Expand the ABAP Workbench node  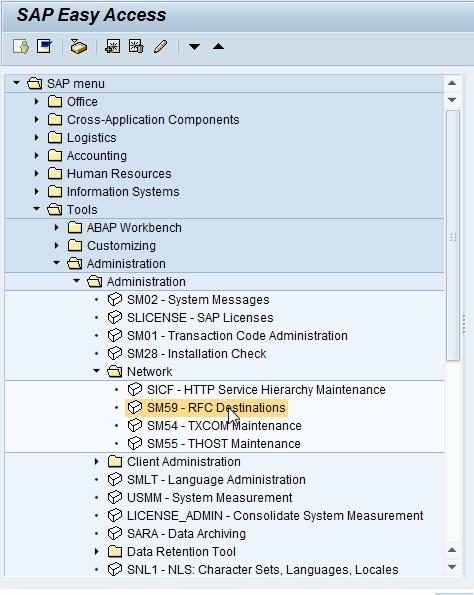coord(57,228)
